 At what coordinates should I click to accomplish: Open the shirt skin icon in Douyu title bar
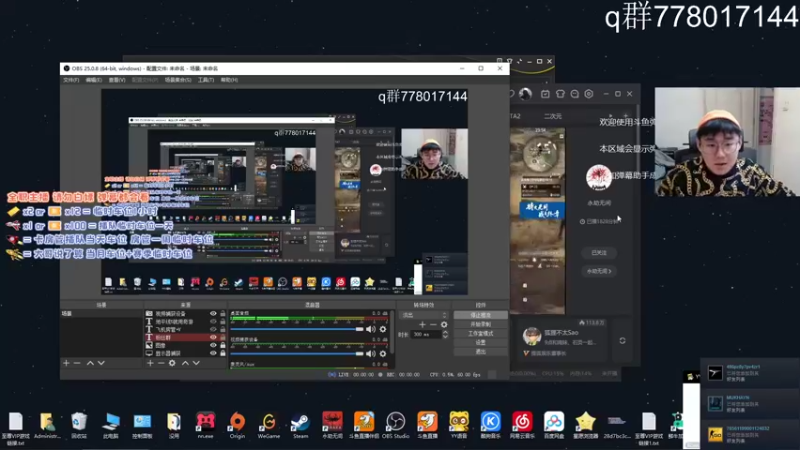(560, 94)
